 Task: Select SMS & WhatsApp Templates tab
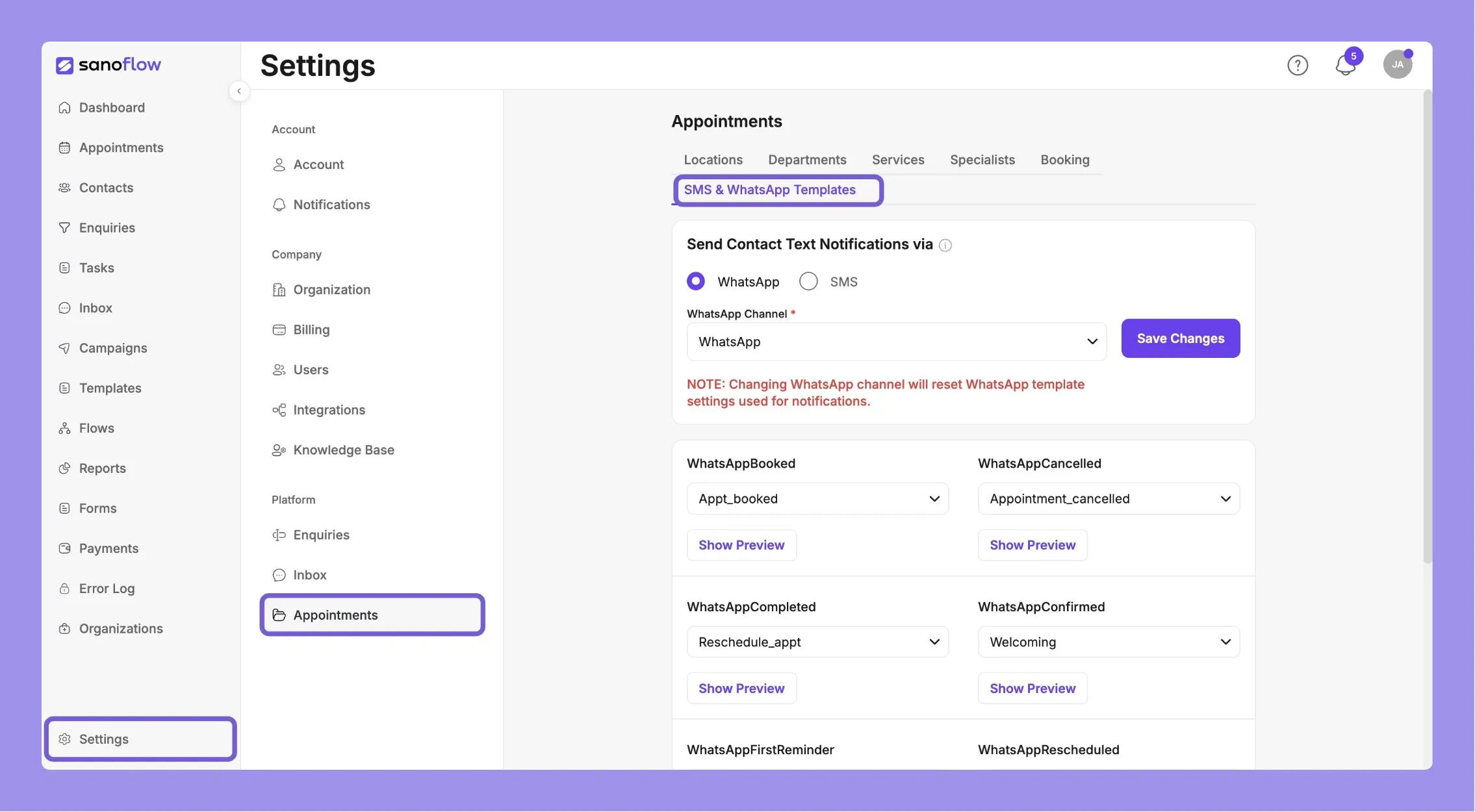tap(769, 190)
